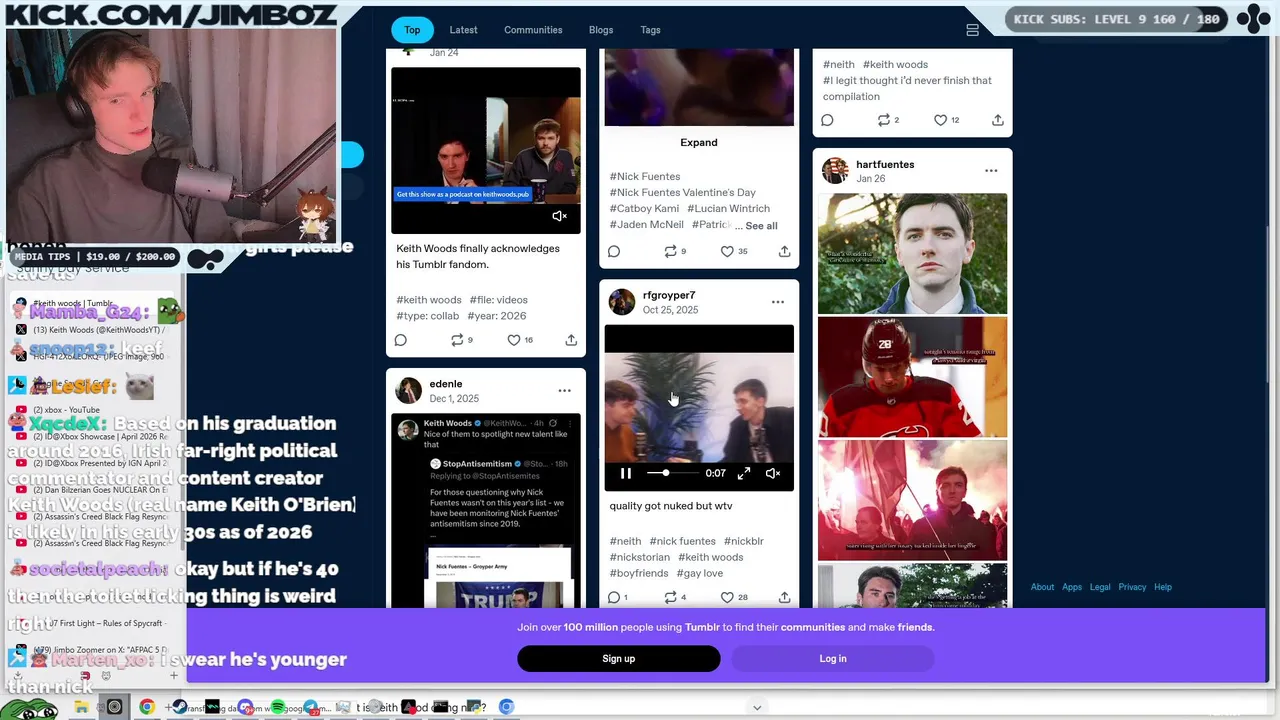Switch to the Tags tab

pyautogui.click(x=650, y=30)
